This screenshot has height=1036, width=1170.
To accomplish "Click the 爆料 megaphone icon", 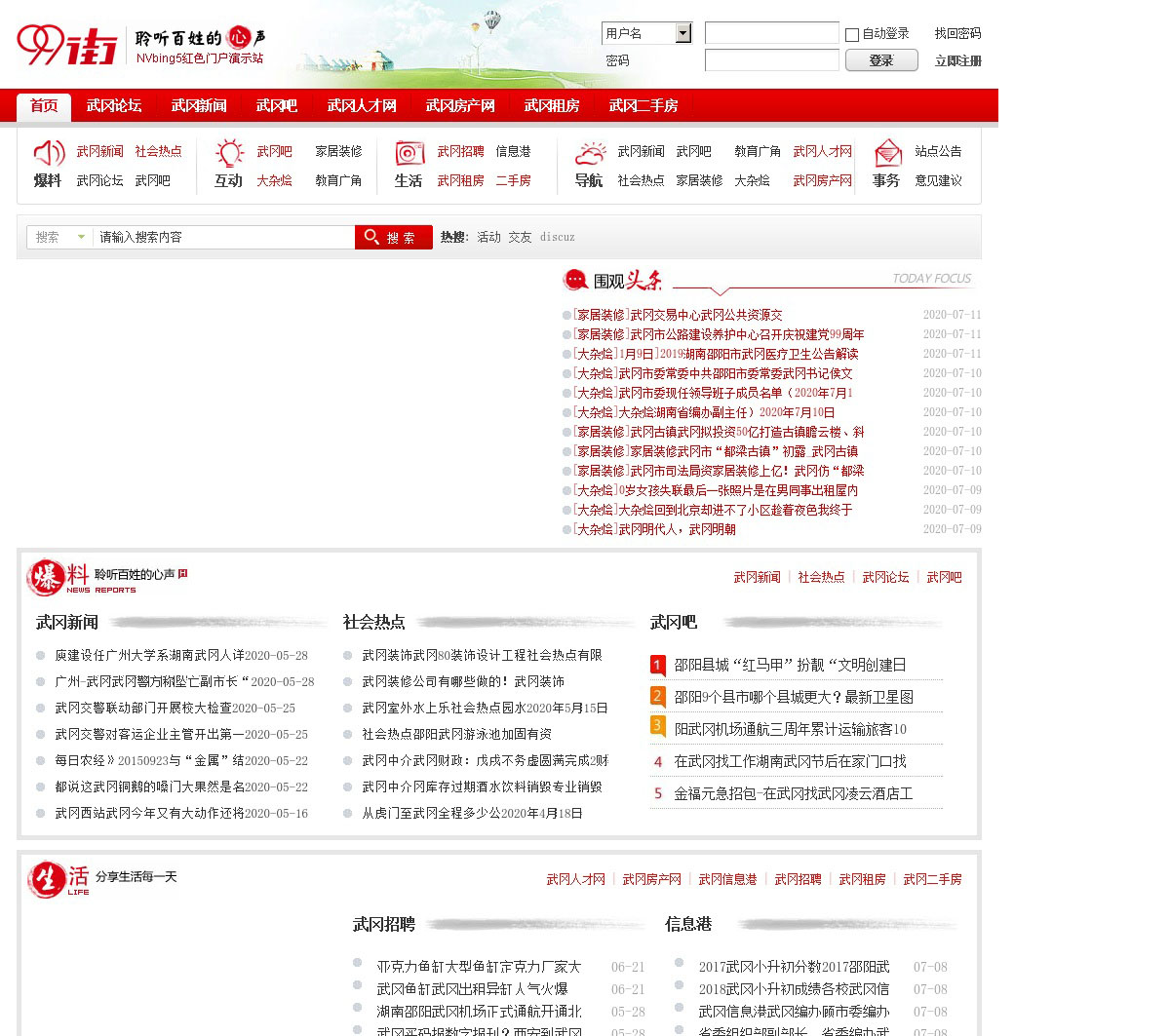I will 49,153.
